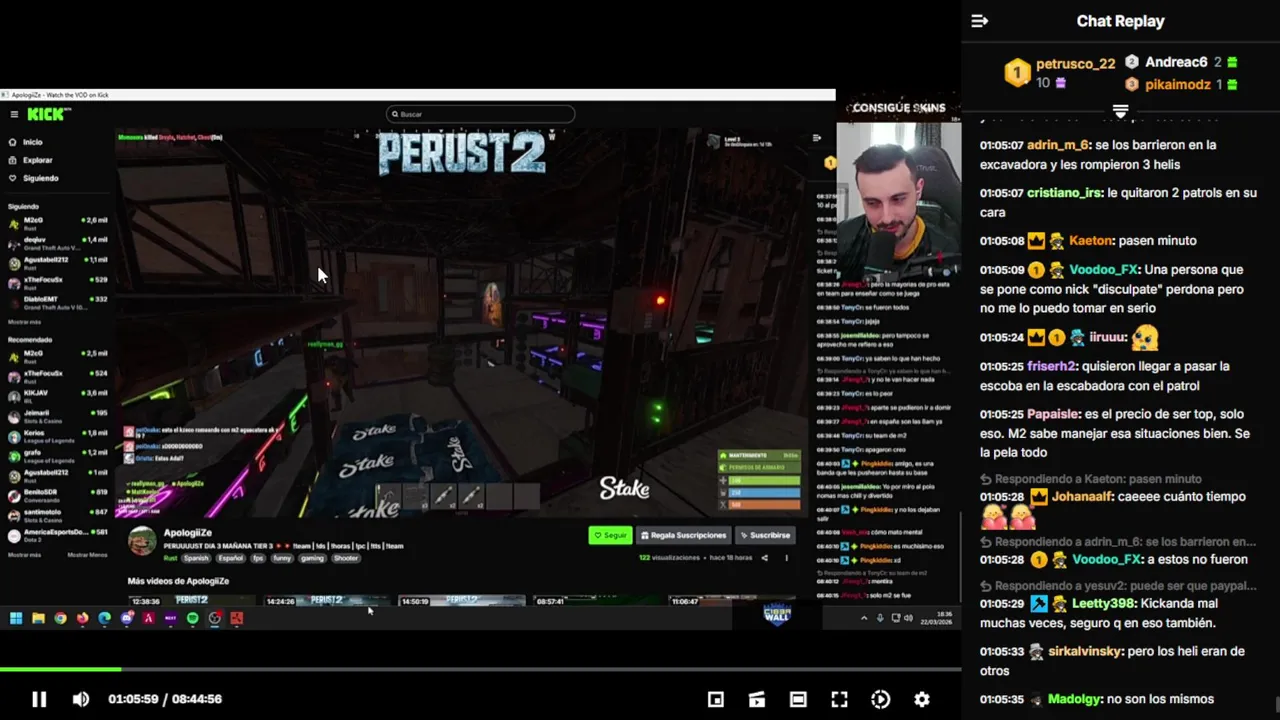
Task: Click username Papaisle in chat
Action: coord(1055,414)
